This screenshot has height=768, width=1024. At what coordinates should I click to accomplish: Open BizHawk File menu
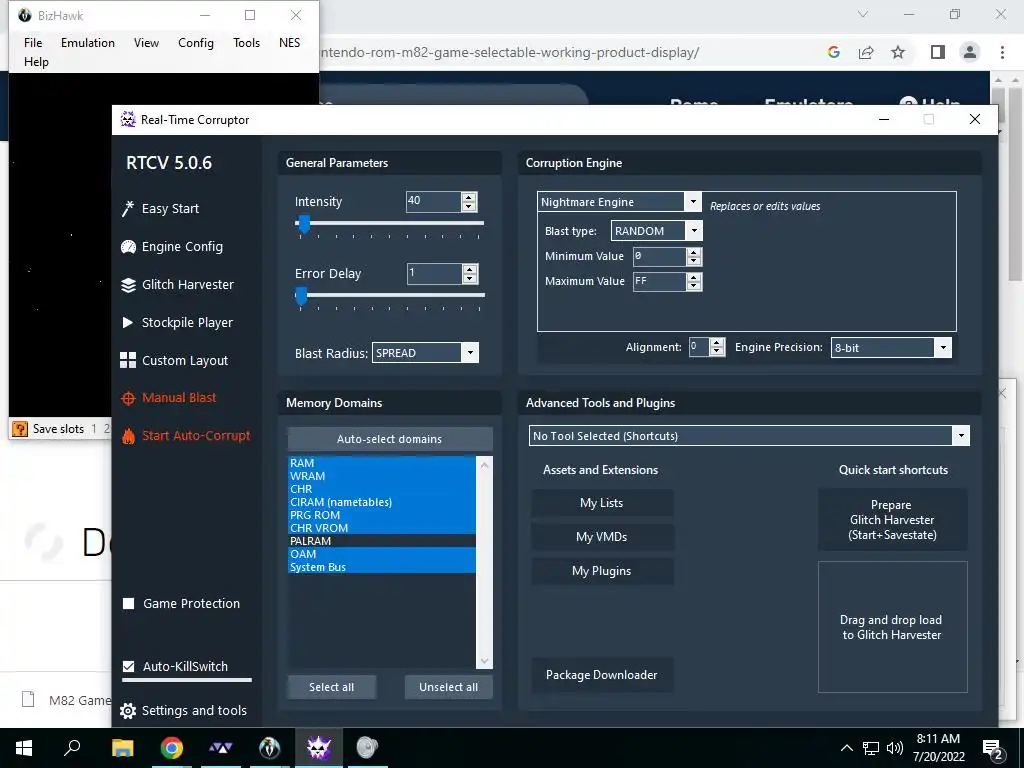[33, 42]
